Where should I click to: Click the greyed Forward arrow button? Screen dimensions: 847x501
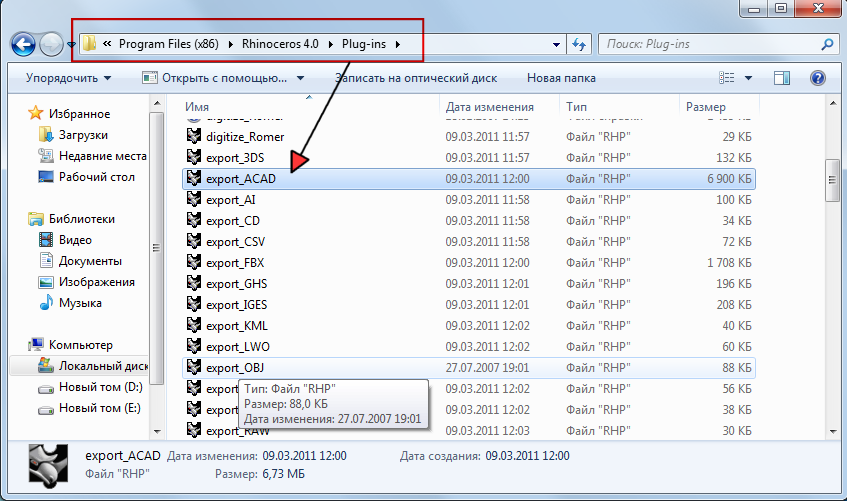(x=52, y=44)
